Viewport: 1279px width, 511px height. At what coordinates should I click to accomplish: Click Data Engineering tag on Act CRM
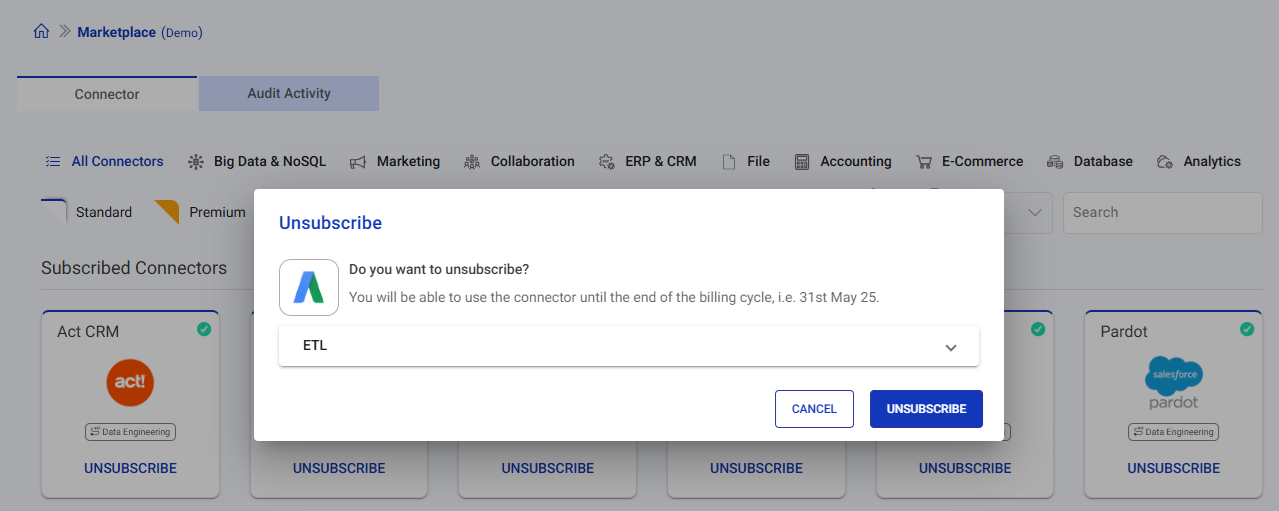130,432
